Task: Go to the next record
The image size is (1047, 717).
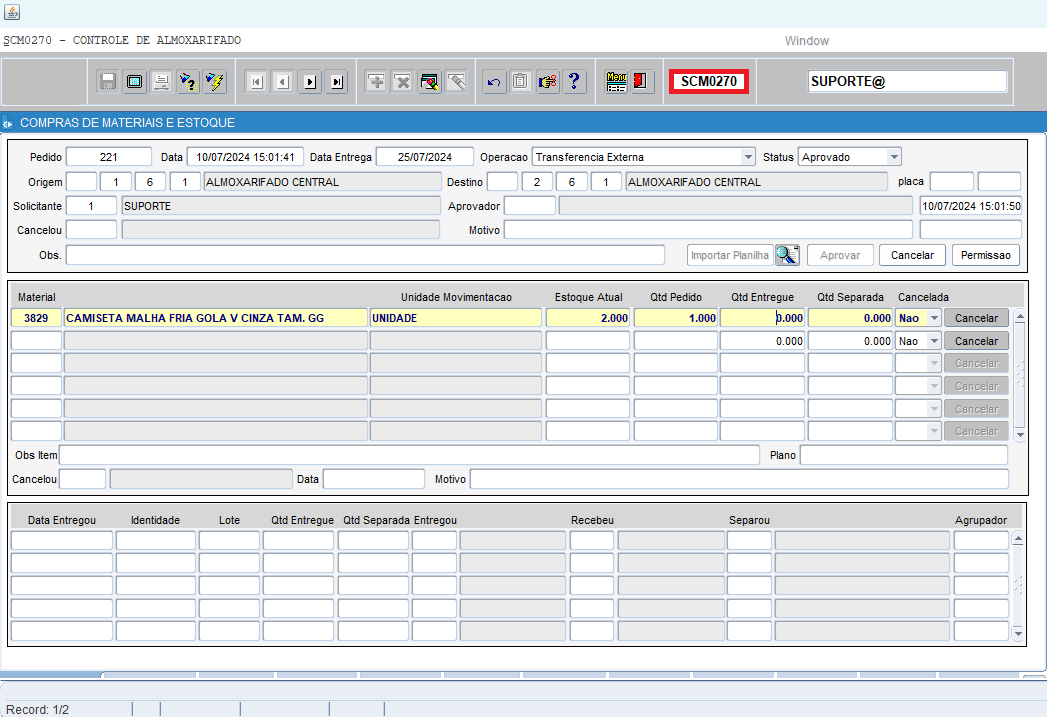Action: point(310,81)
